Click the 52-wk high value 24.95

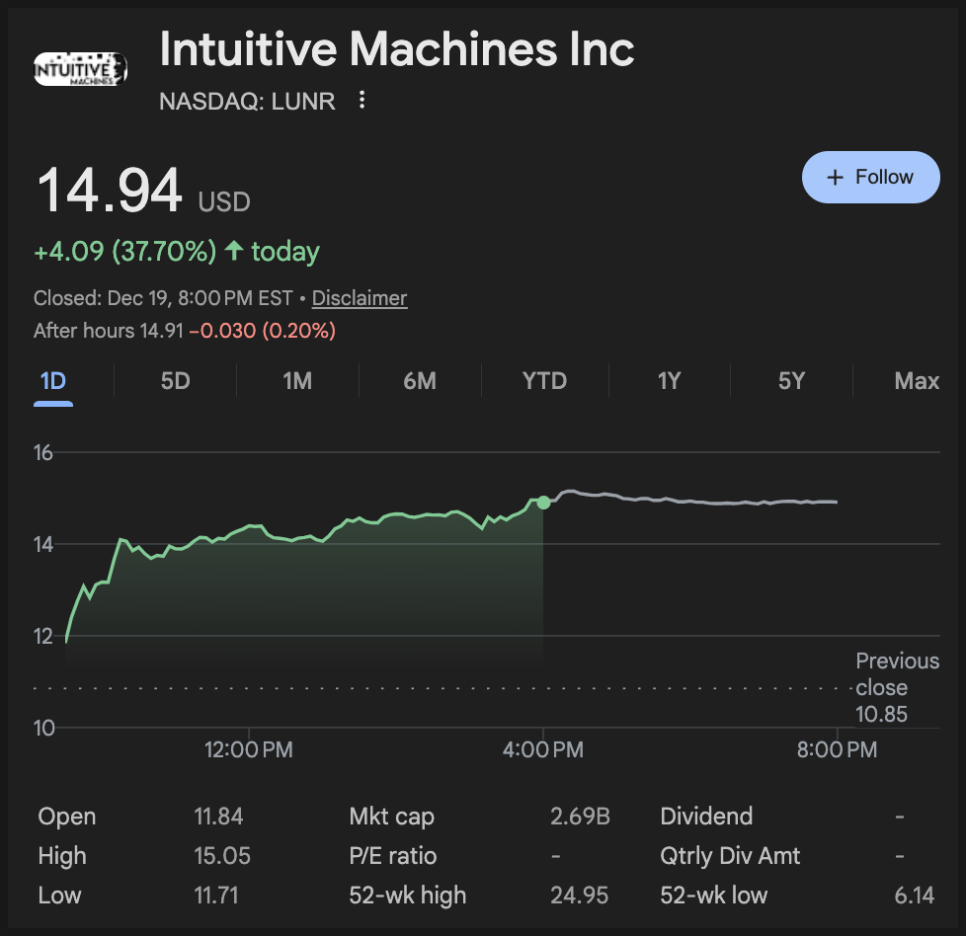tap(579, 895)
